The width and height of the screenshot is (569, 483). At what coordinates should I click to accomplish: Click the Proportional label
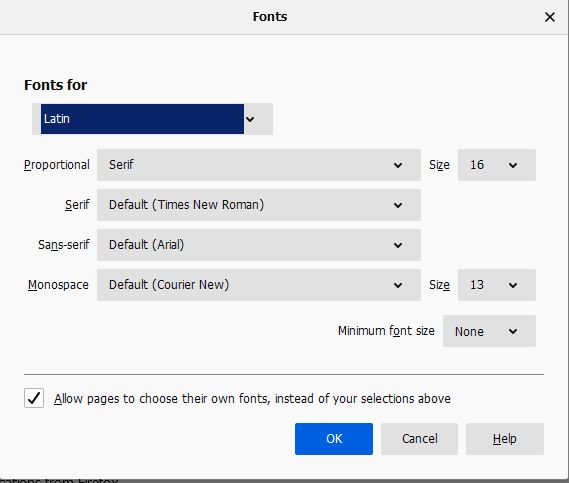point(57,165)
